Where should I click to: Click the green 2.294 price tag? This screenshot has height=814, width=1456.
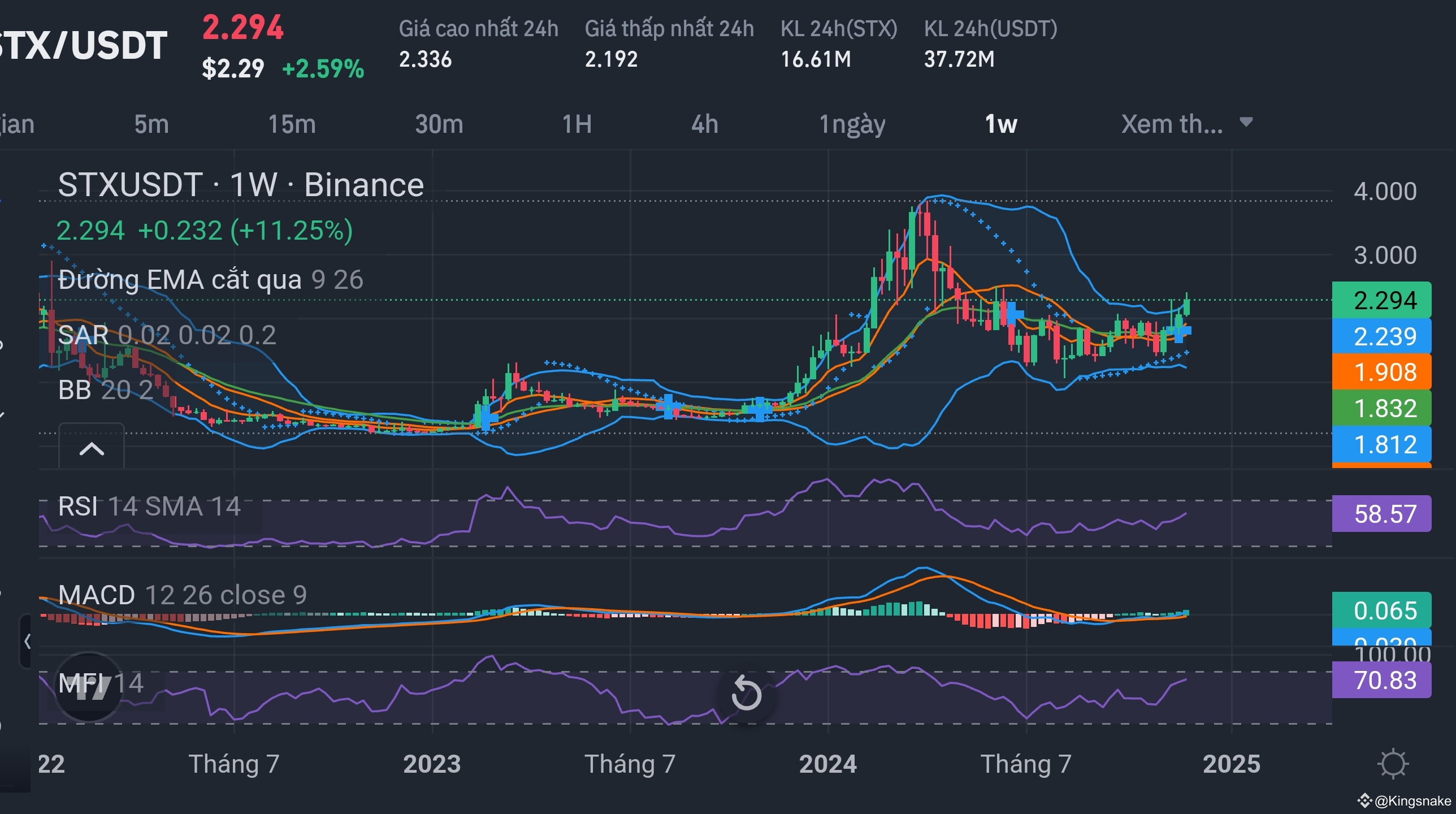[1381, 300]
